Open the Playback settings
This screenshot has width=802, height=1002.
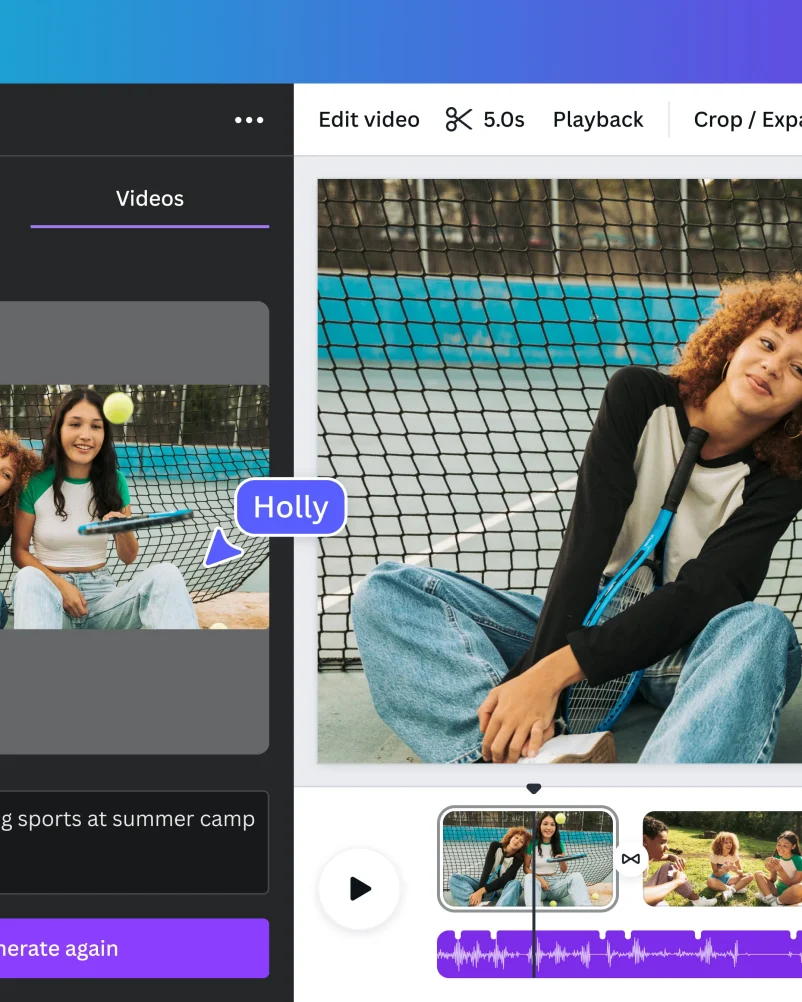point(597,120)
